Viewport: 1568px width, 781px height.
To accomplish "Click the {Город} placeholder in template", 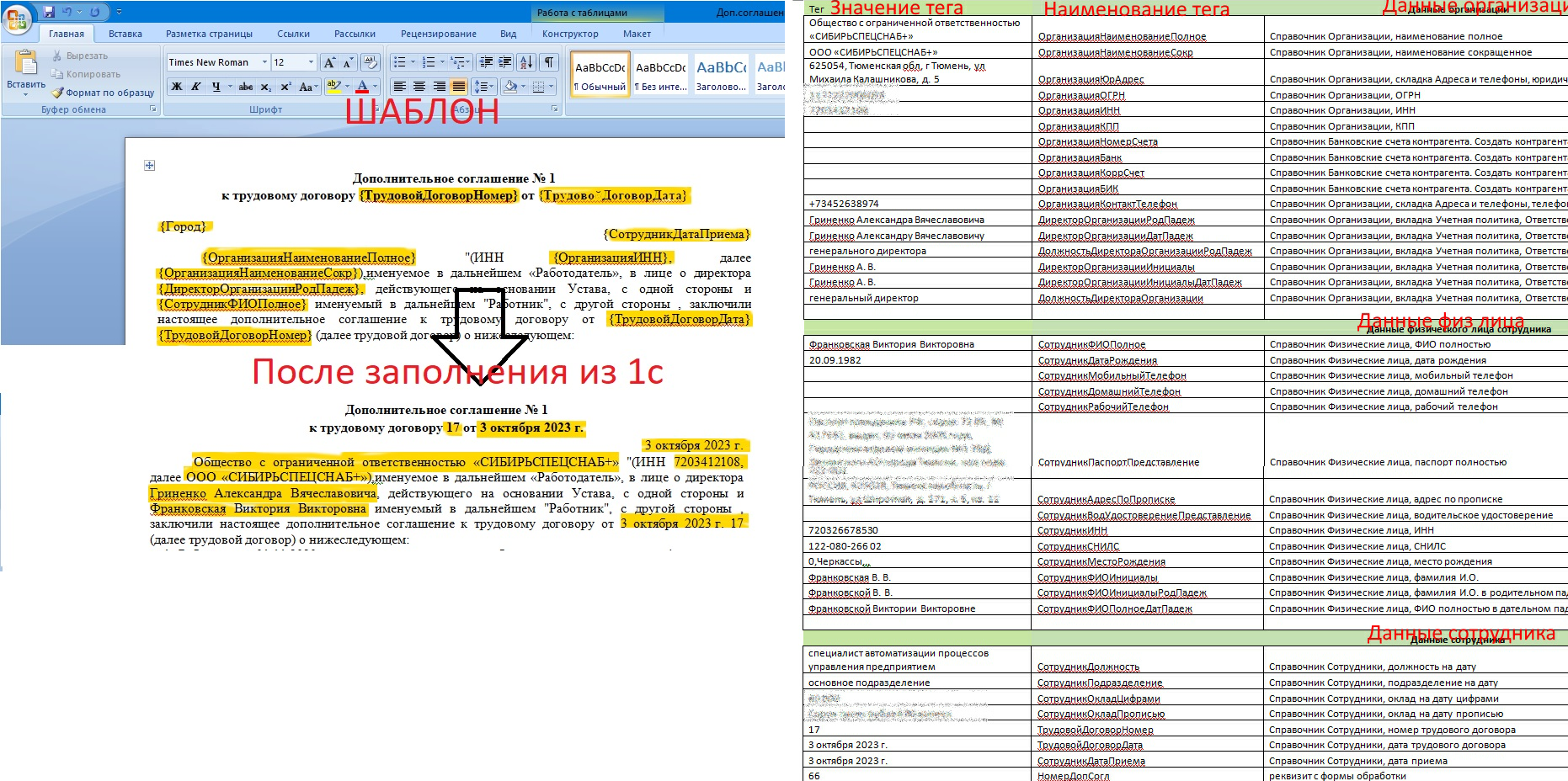I will pyautogui.click(x=183, y=226).
